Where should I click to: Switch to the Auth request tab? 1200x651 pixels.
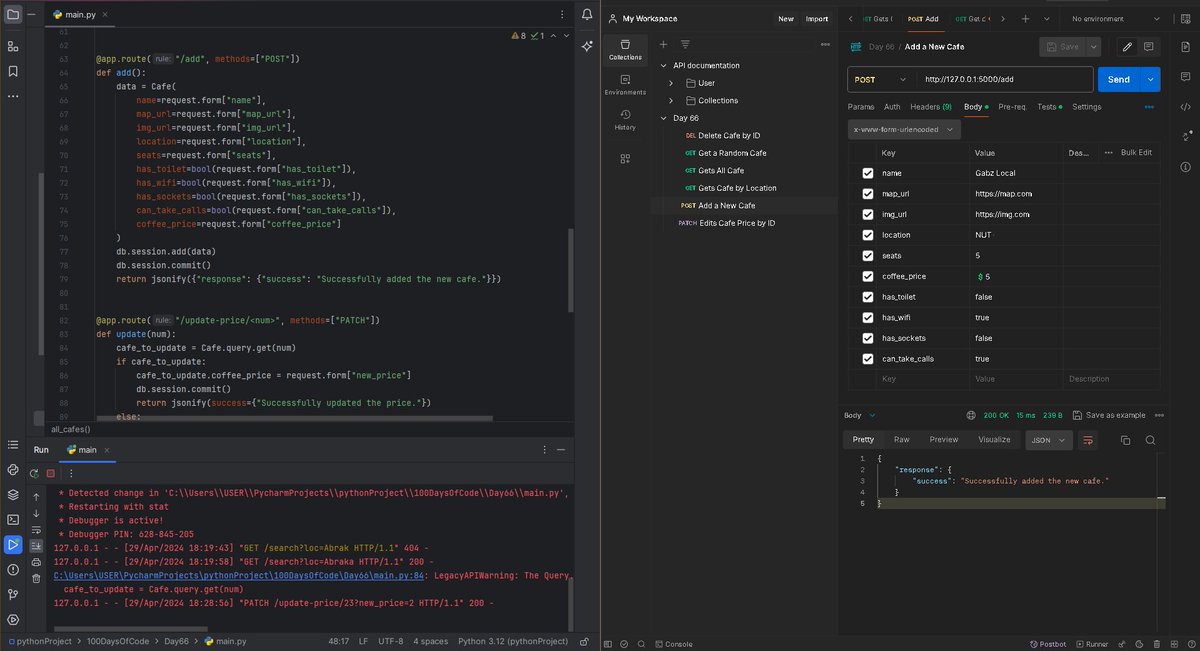892,107
